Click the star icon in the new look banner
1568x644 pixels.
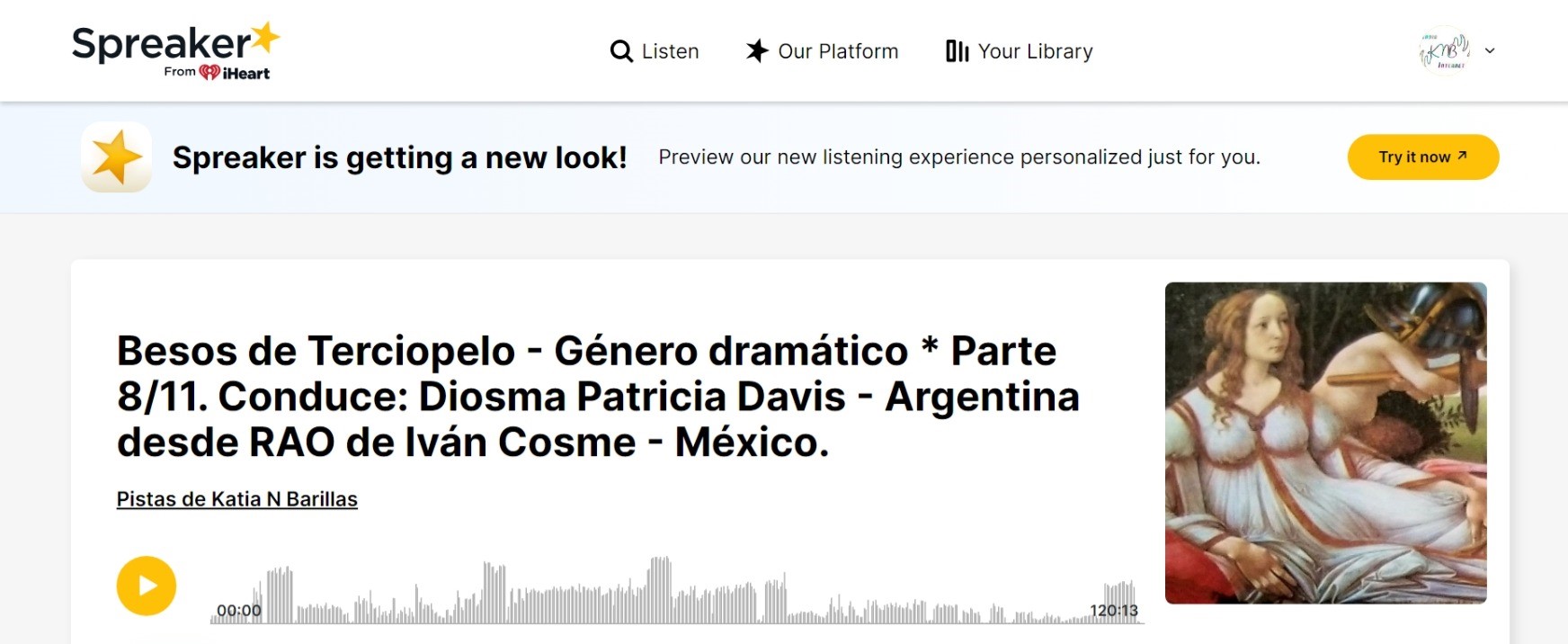click(x=116, y=157)
